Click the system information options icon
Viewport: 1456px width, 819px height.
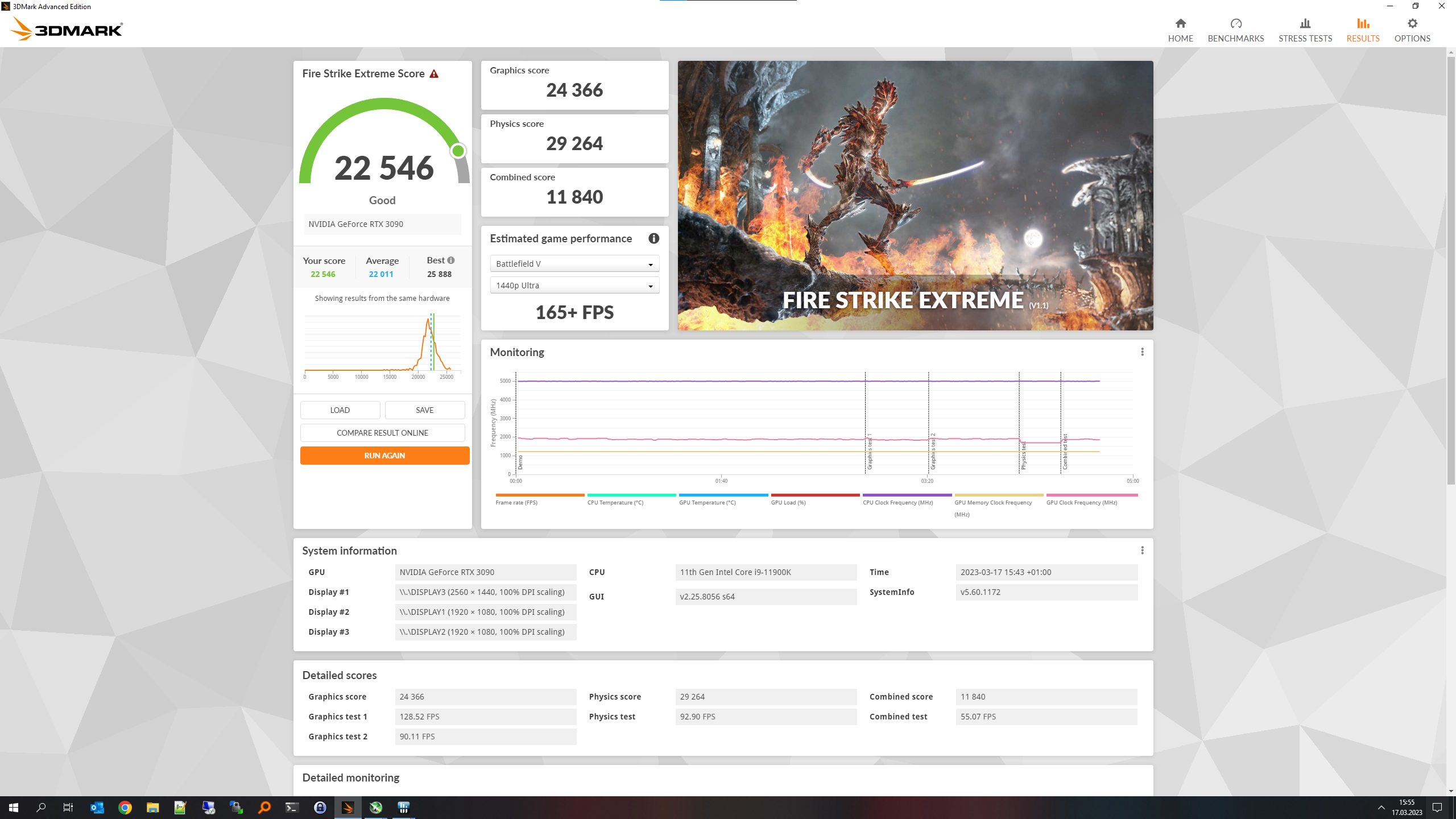[x=1142, y=550]
